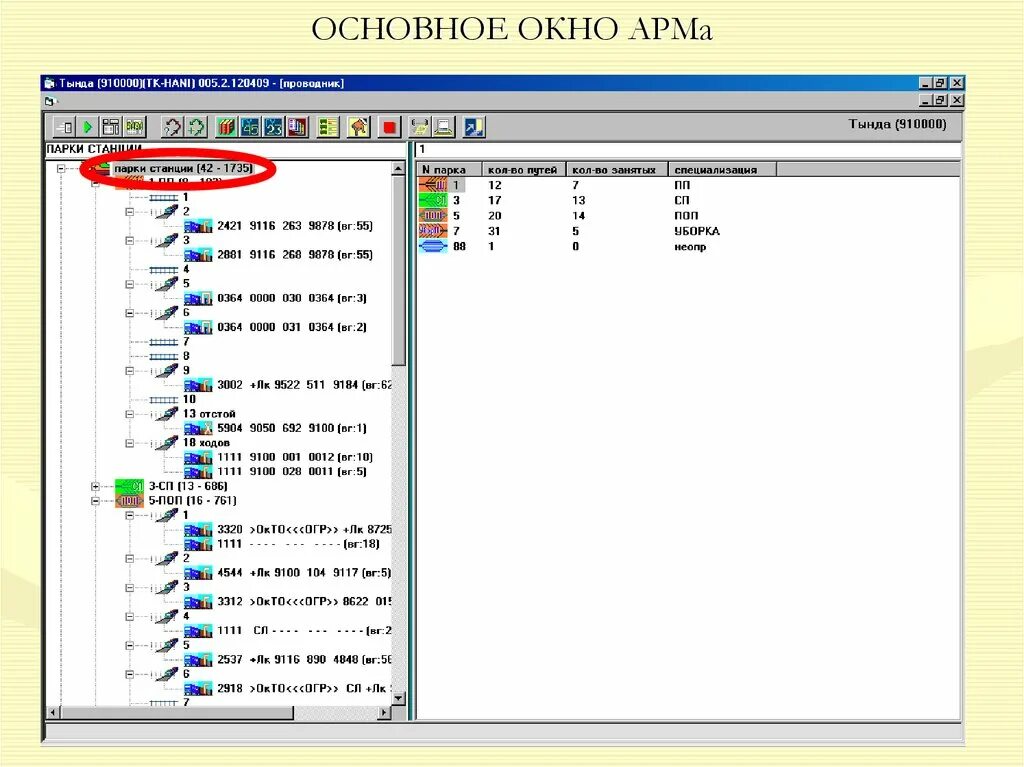Viewport: 1024px width, 767px height.
Task: Click the tree panel scroll up arrow
Action: point(398,169)
